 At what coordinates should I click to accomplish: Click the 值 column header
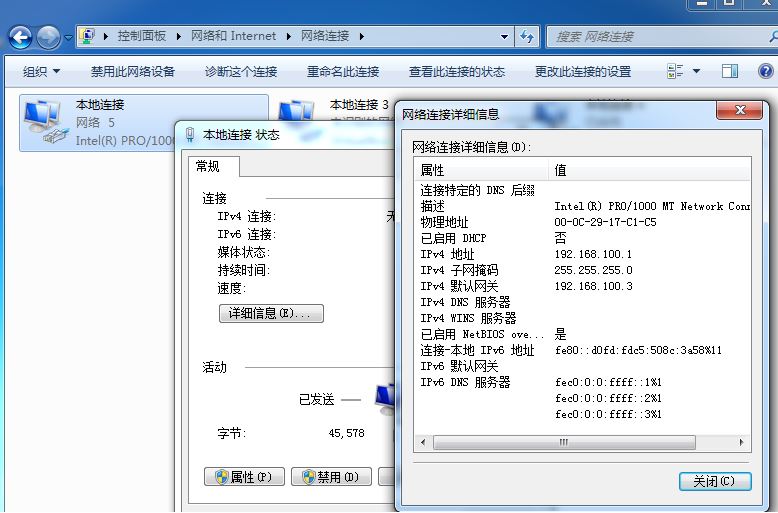(x=650, y=170)
